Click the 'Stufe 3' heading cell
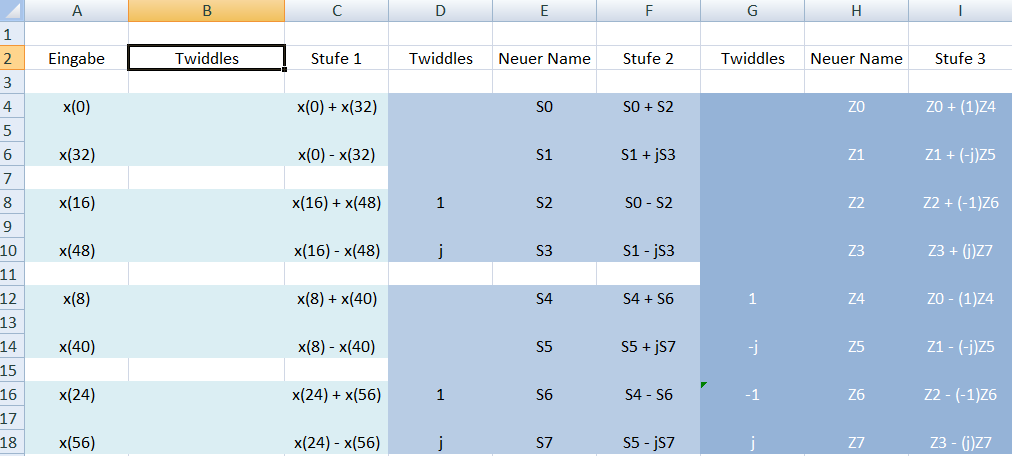Image resolution: width=1012 pixels, height=456 pixels. pyautogui.click(x=960, y=59)
